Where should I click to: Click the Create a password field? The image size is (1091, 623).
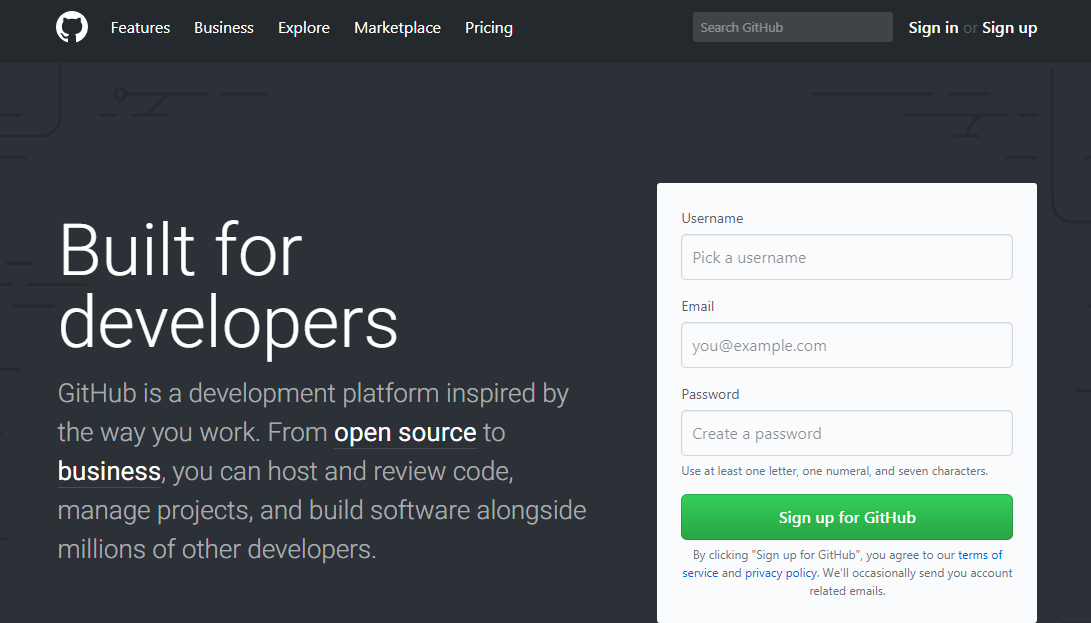(x=846, y=433)
